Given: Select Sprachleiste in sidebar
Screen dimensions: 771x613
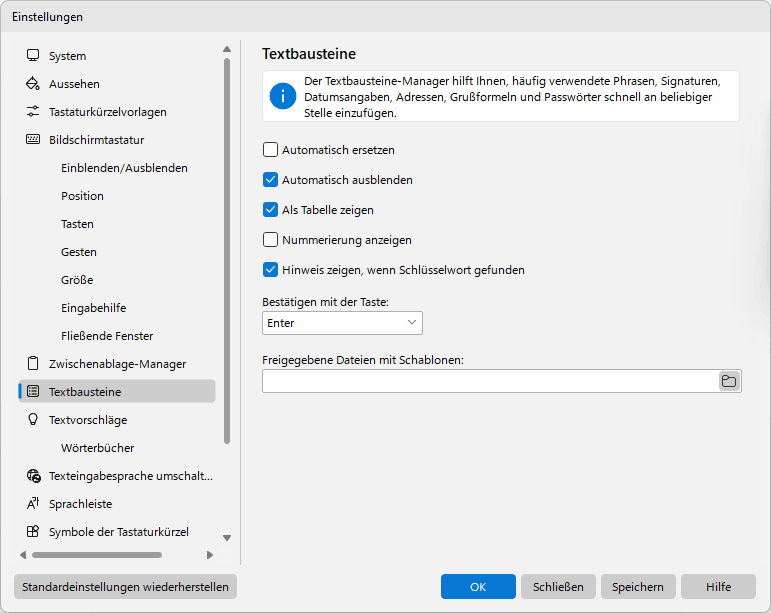Looking at the screenshot, I should click(117, 504).
